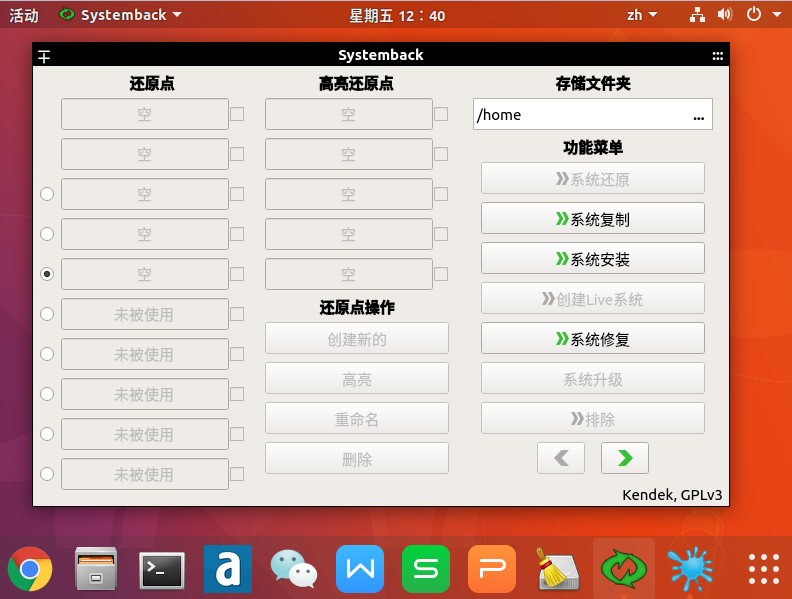
Task: Click the Systemback green arrows dock icon
Action: pos(624,569)
